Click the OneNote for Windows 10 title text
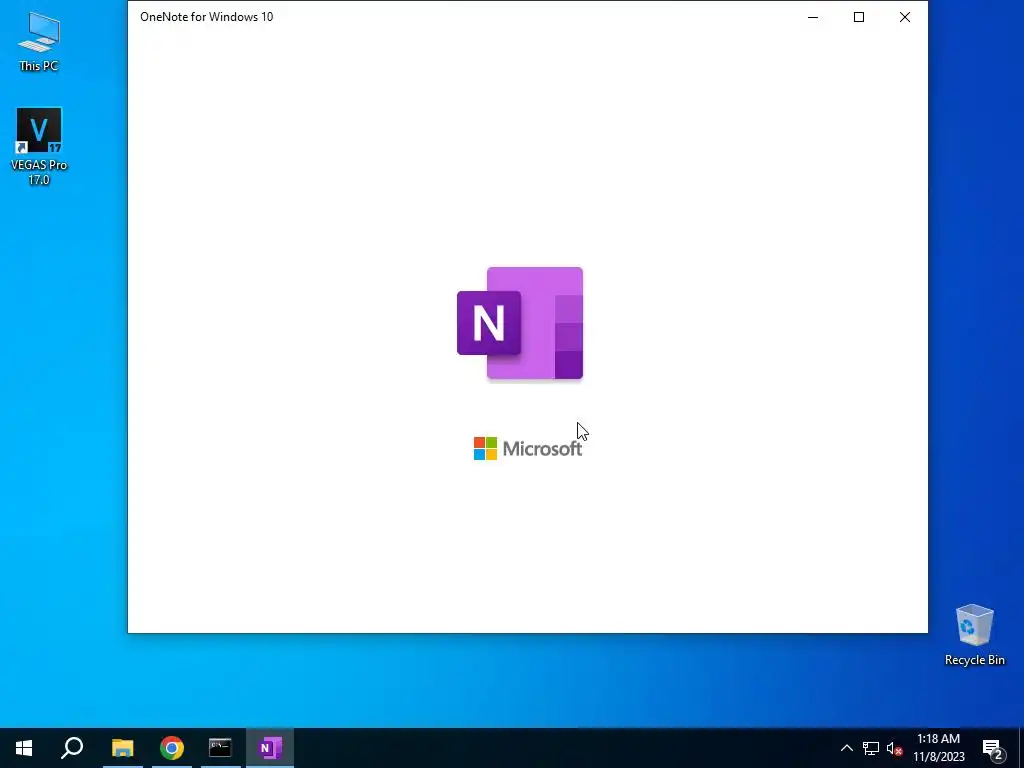 [206, 17]
